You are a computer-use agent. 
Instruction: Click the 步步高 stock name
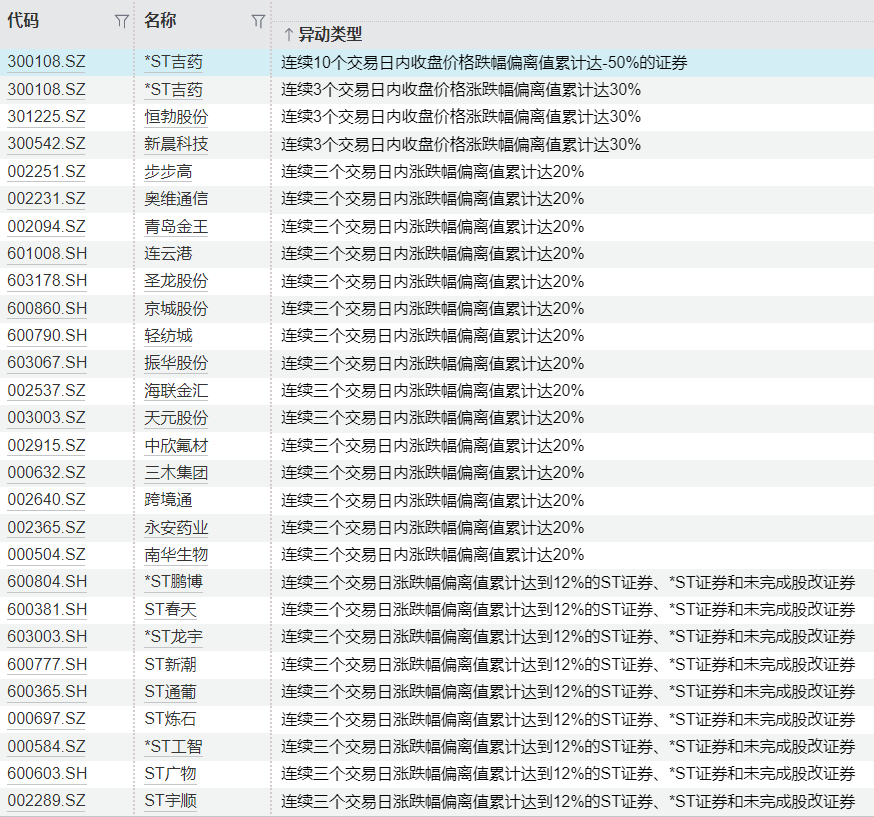click(168, 171)
